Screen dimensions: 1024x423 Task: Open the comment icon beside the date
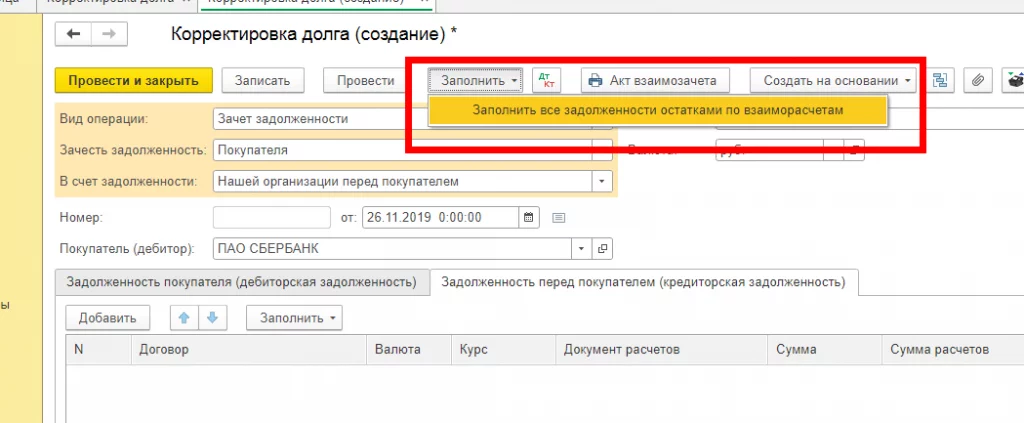click(x=559, y=217)
